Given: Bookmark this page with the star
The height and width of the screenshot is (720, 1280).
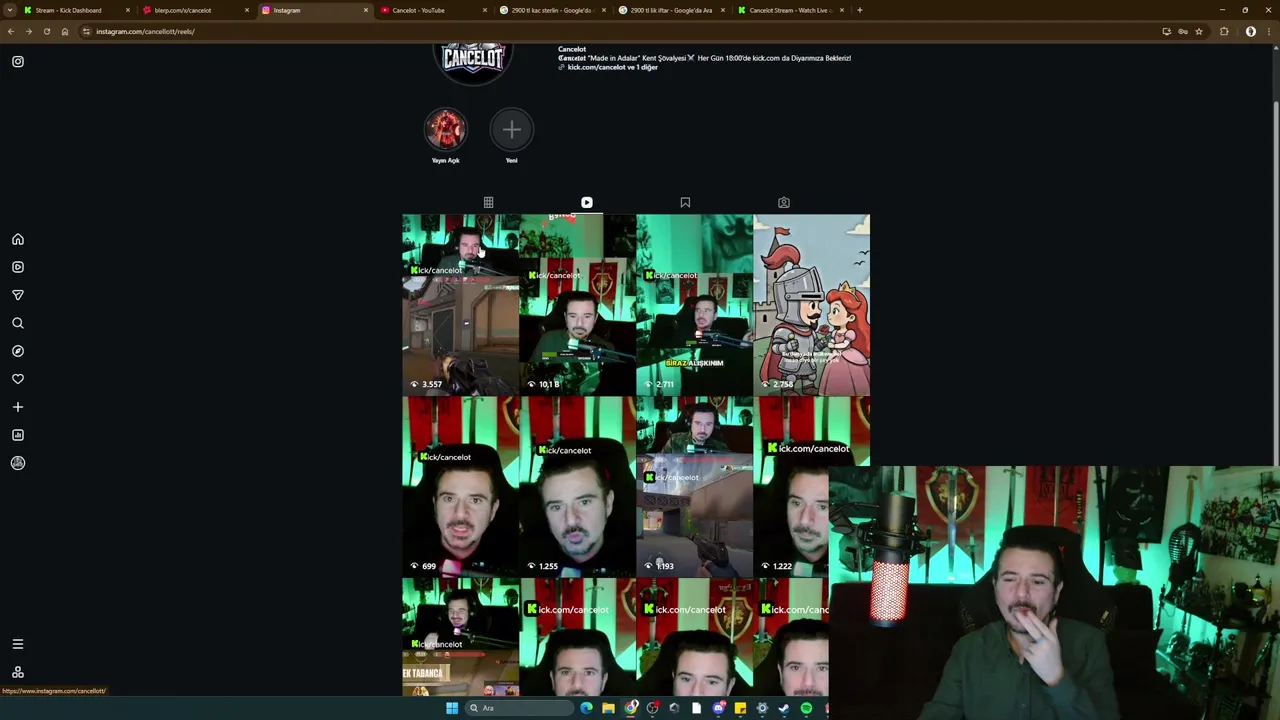Looking at the screenshot, I should click(x=1199, y=31).
